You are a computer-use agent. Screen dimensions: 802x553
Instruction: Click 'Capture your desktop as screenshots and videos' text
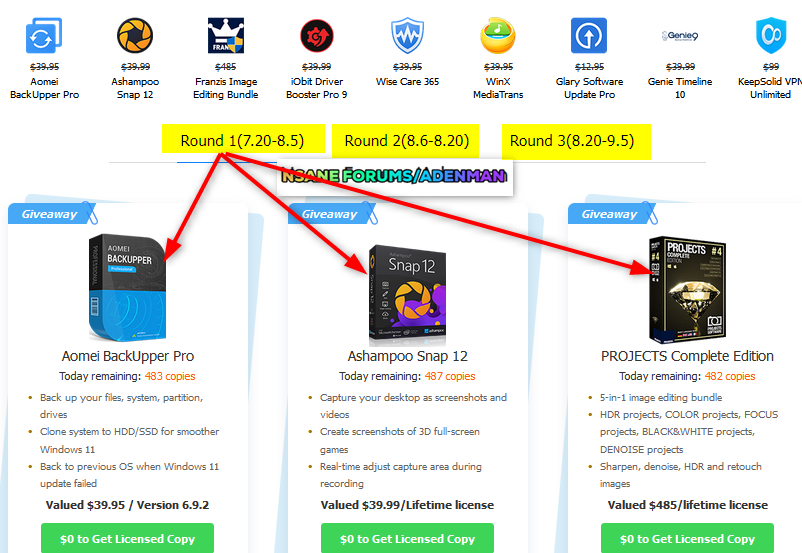coord(413,406)
